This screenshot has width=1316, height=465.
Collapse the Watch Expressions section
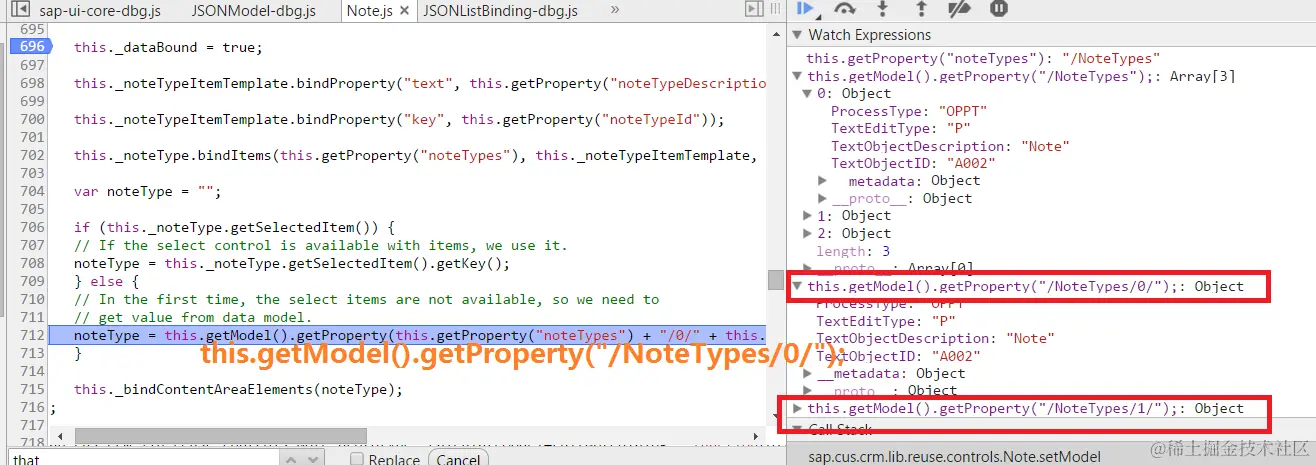point(797,35)
